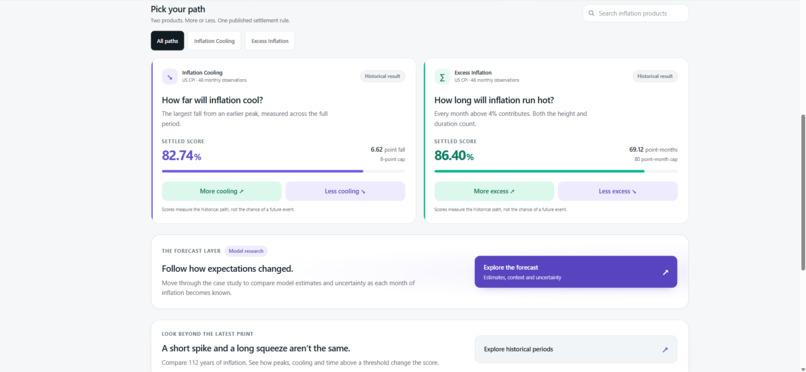Click the purple 82.74% progress bar

point(283,171)
